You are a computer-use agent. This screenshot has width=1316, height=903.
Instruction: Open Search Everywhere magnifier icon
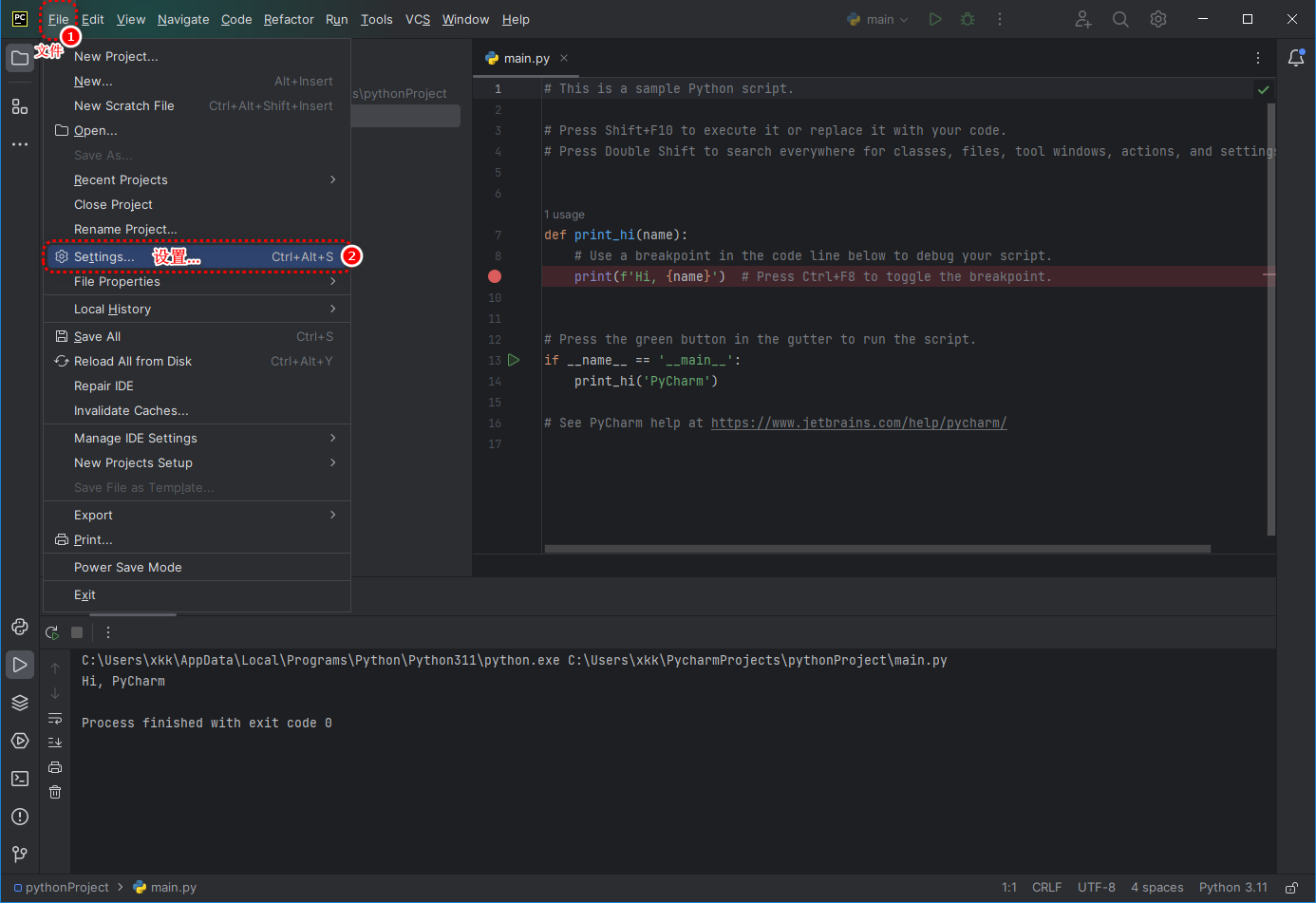click(1120, 19)
